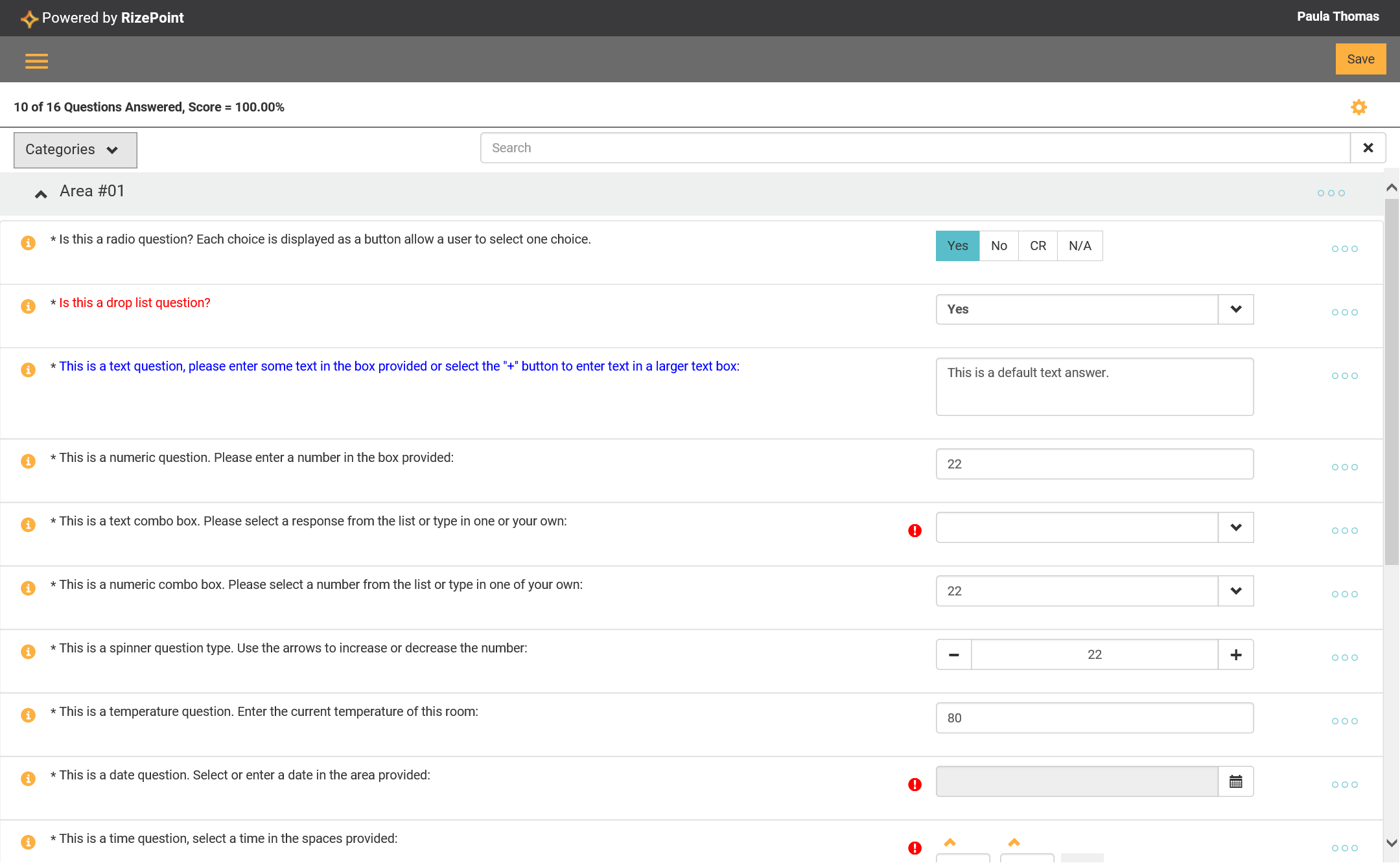Click red warning icon on date question

(915, 785)
